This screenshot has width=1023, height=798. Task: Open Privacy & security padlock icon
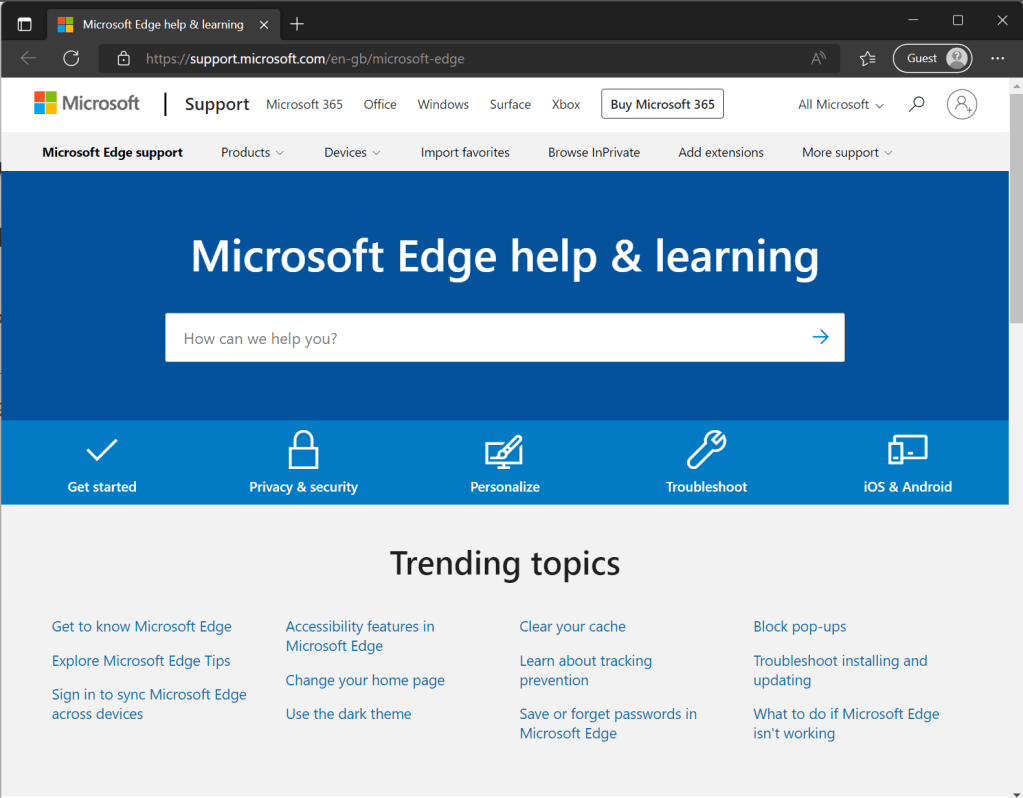(x=303, y=450)
